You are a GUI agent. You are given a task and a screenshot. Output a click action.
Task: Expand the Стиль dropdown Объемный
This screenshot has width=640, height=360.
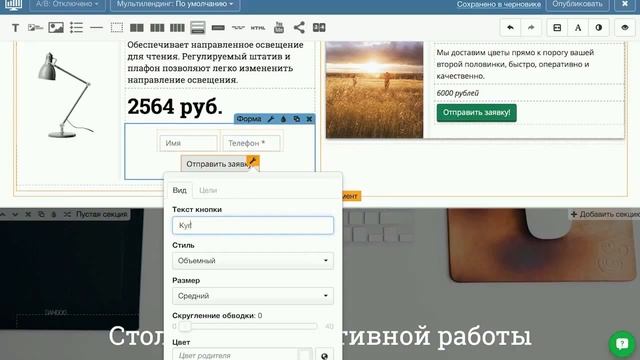coord(253,261)
